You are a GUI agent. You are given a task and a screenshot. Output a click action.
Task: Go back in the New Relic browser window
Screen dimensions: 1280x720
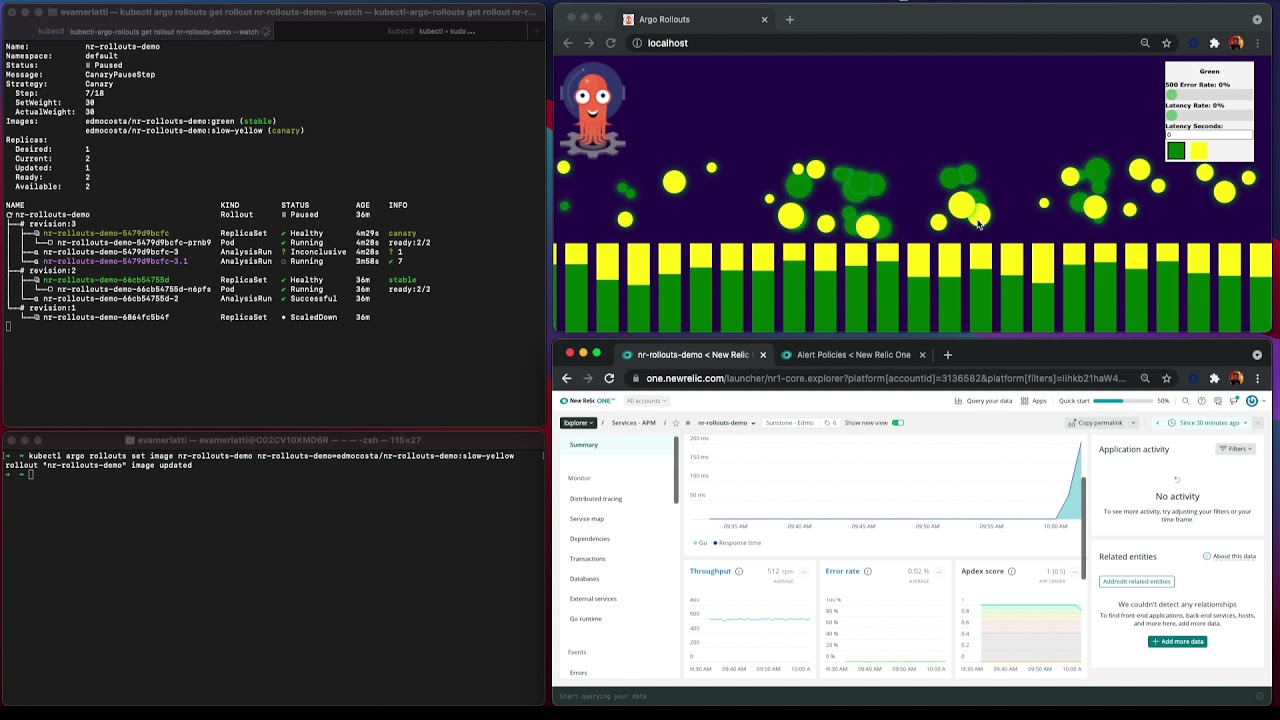click(567, 378)
